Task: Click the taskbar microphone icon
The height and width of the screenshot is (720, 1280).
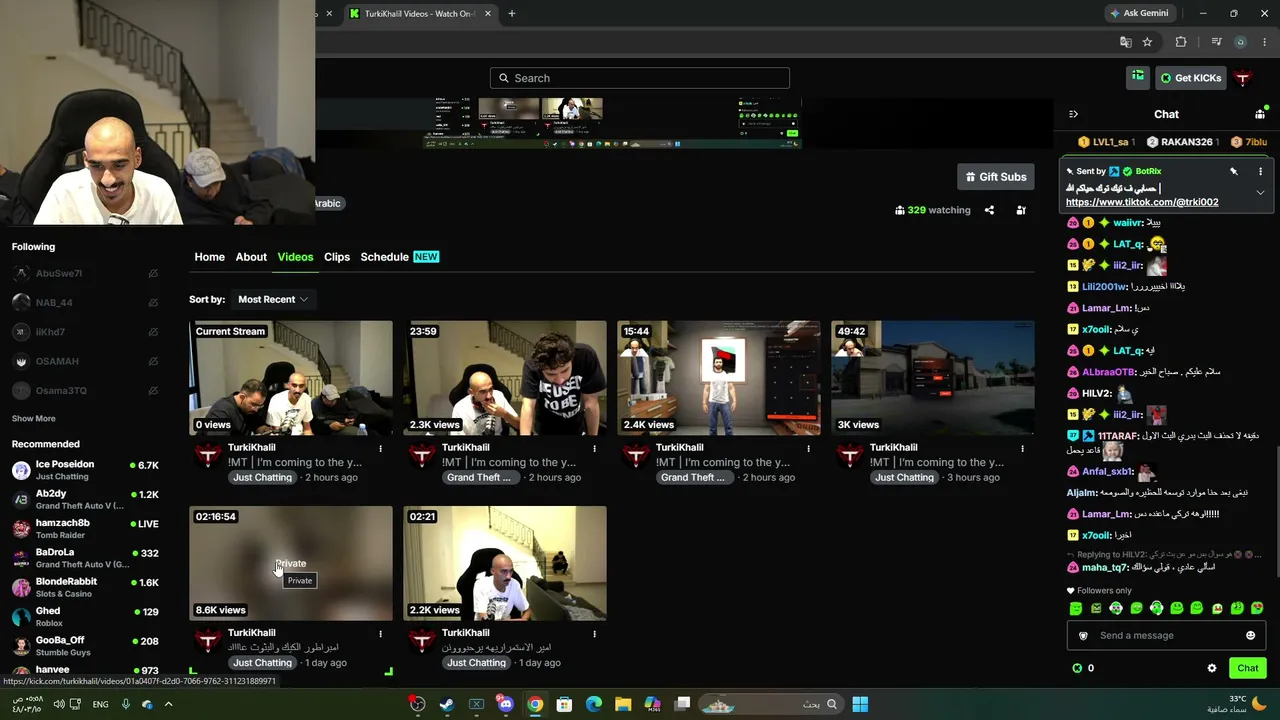Action: click(x=125, y=705)
